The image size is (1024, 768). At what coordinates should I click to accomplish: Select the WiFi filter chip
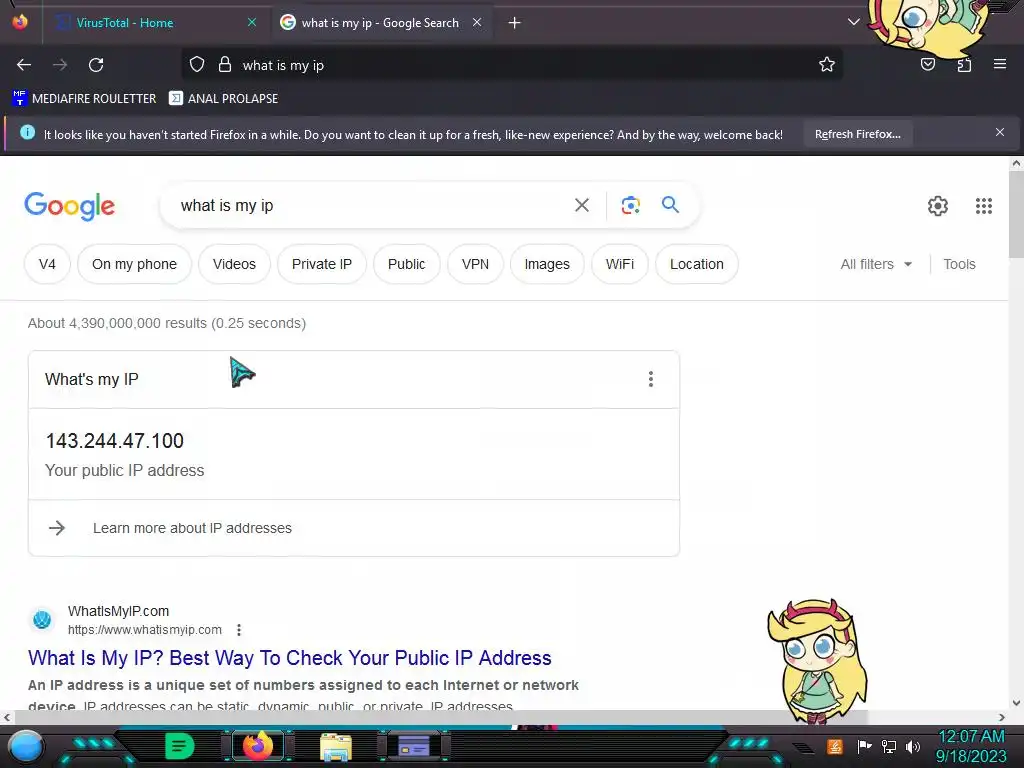[619, 264]
